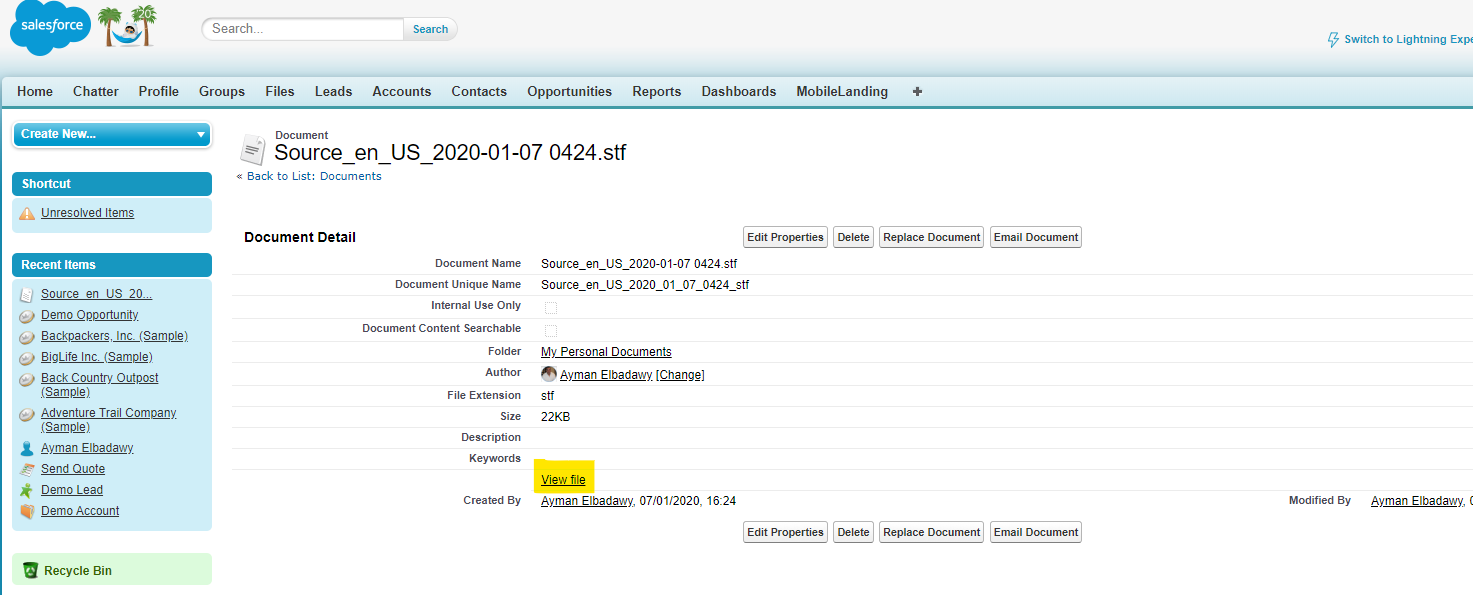Screen dimensions: 1473x595
Task: Open the Create New dropdown
Action: click(111, 133)
